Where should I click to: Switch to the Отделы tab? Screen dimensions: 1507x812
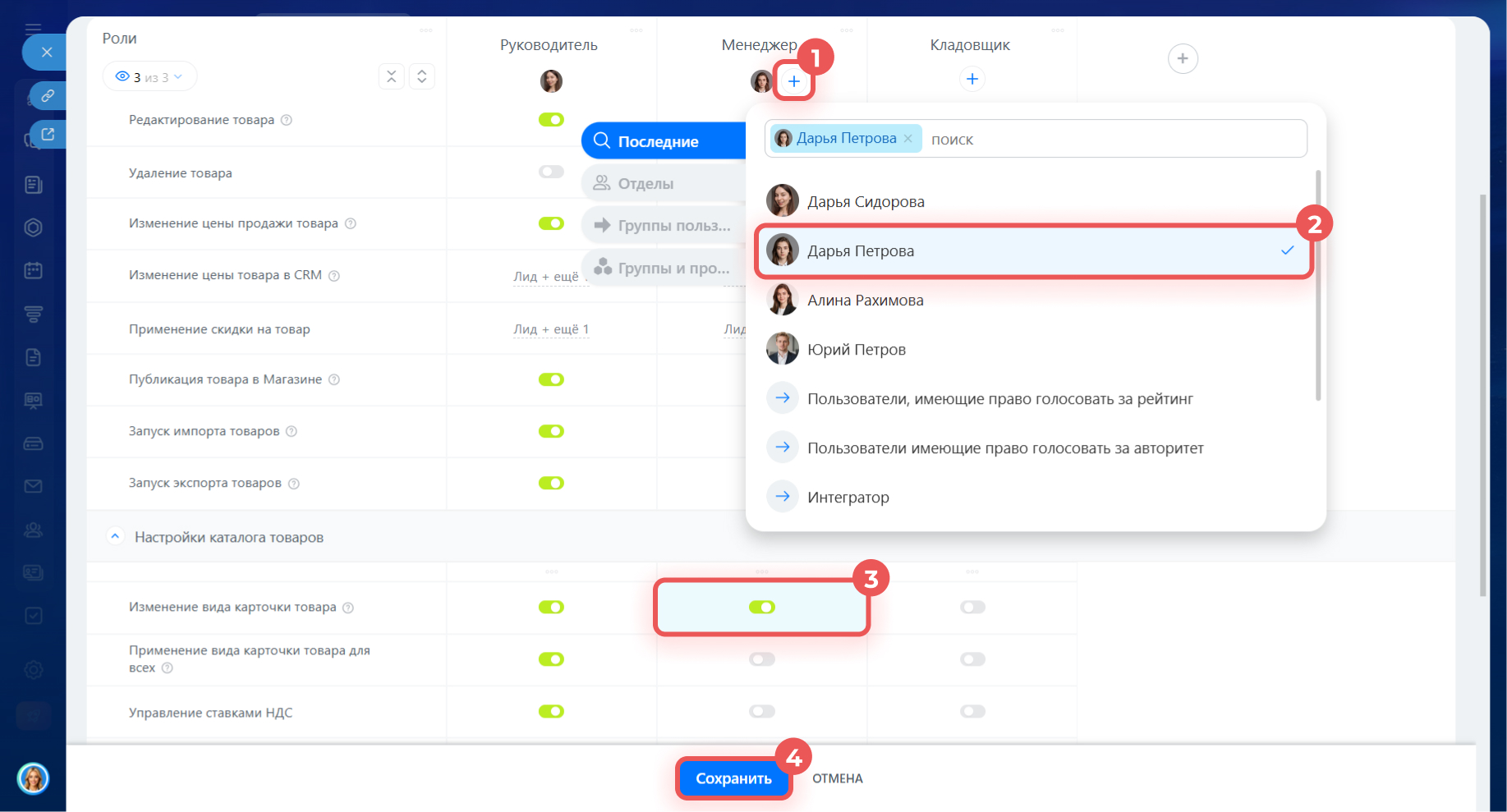tap(646, 184)
